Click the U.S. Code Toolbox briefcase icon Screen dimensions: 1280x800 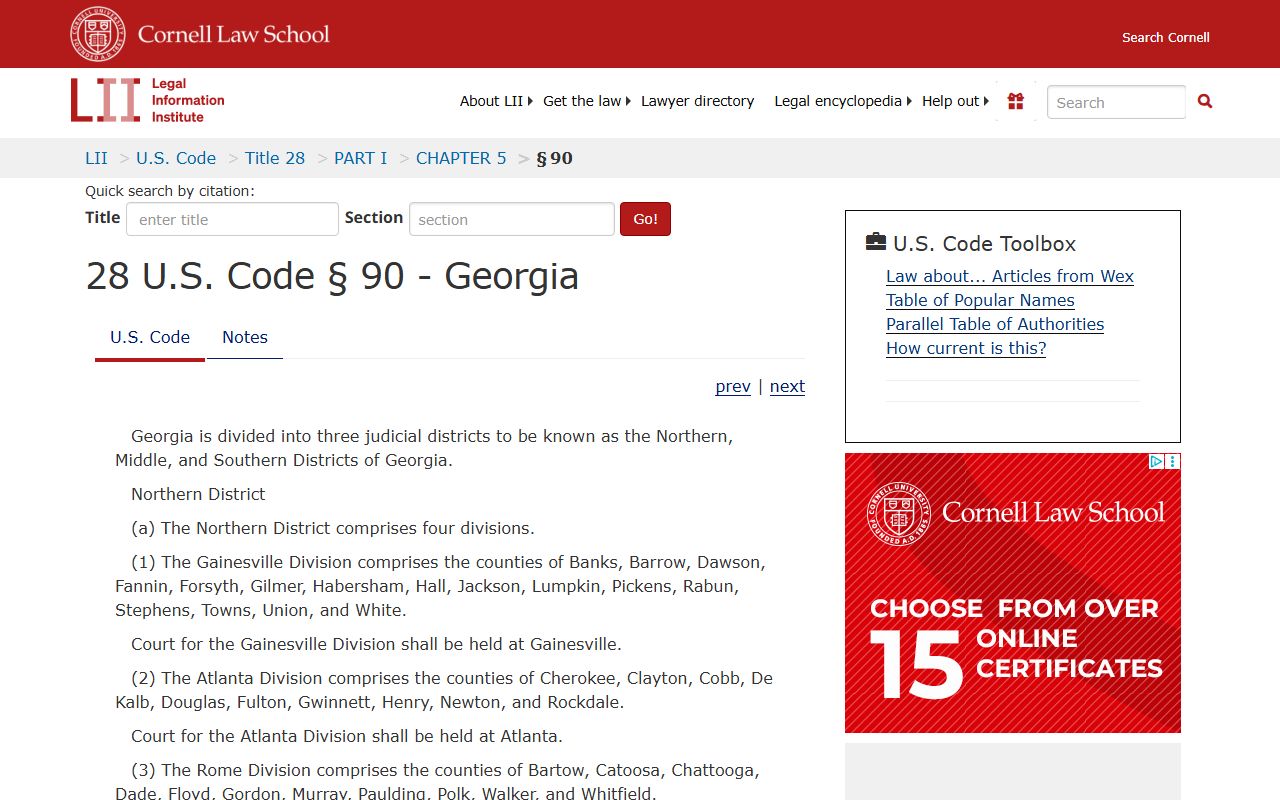876,242
